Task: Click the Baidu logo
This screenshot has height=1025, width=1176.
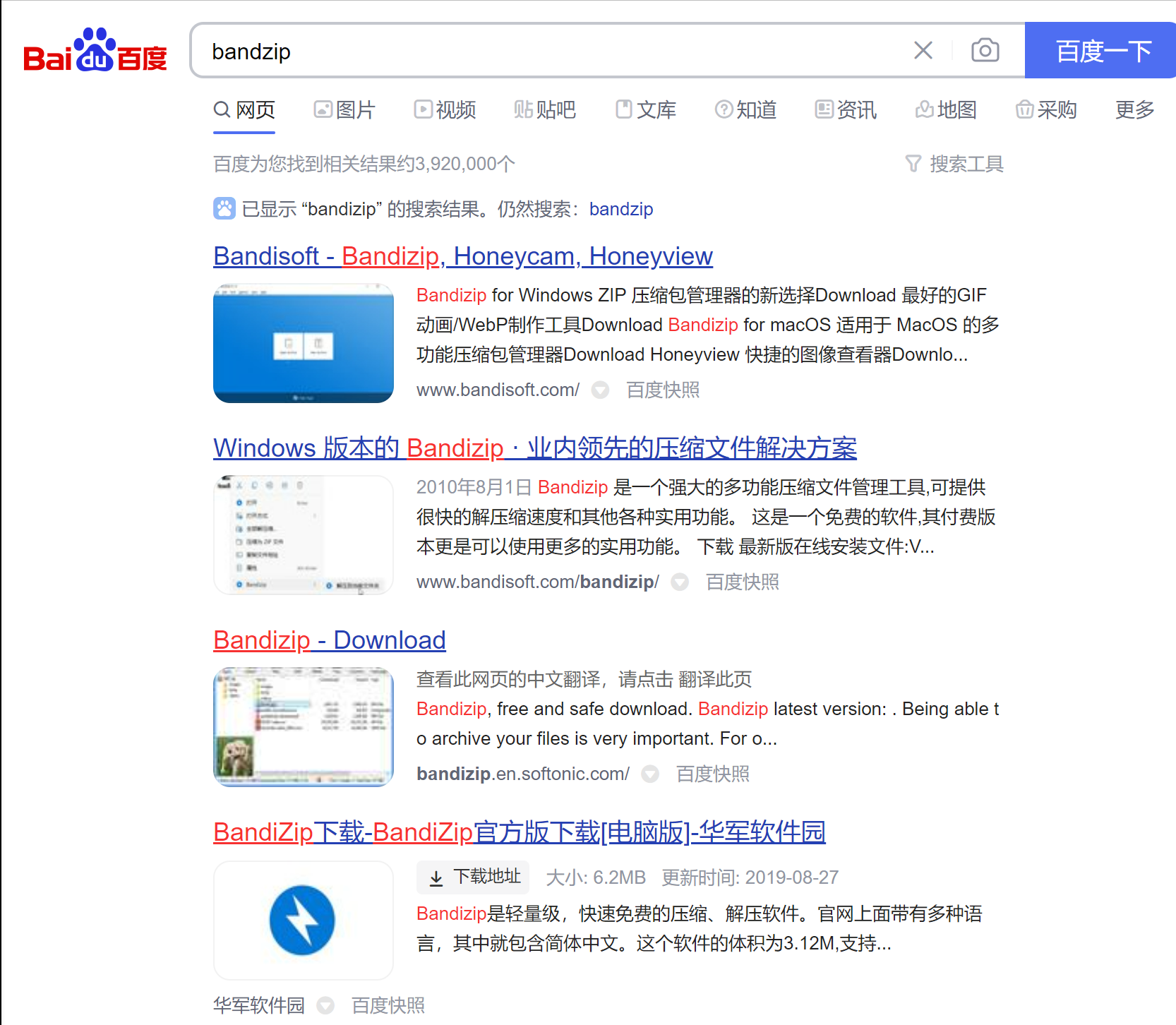Action: pyautogui.click(x=95, y=53)
